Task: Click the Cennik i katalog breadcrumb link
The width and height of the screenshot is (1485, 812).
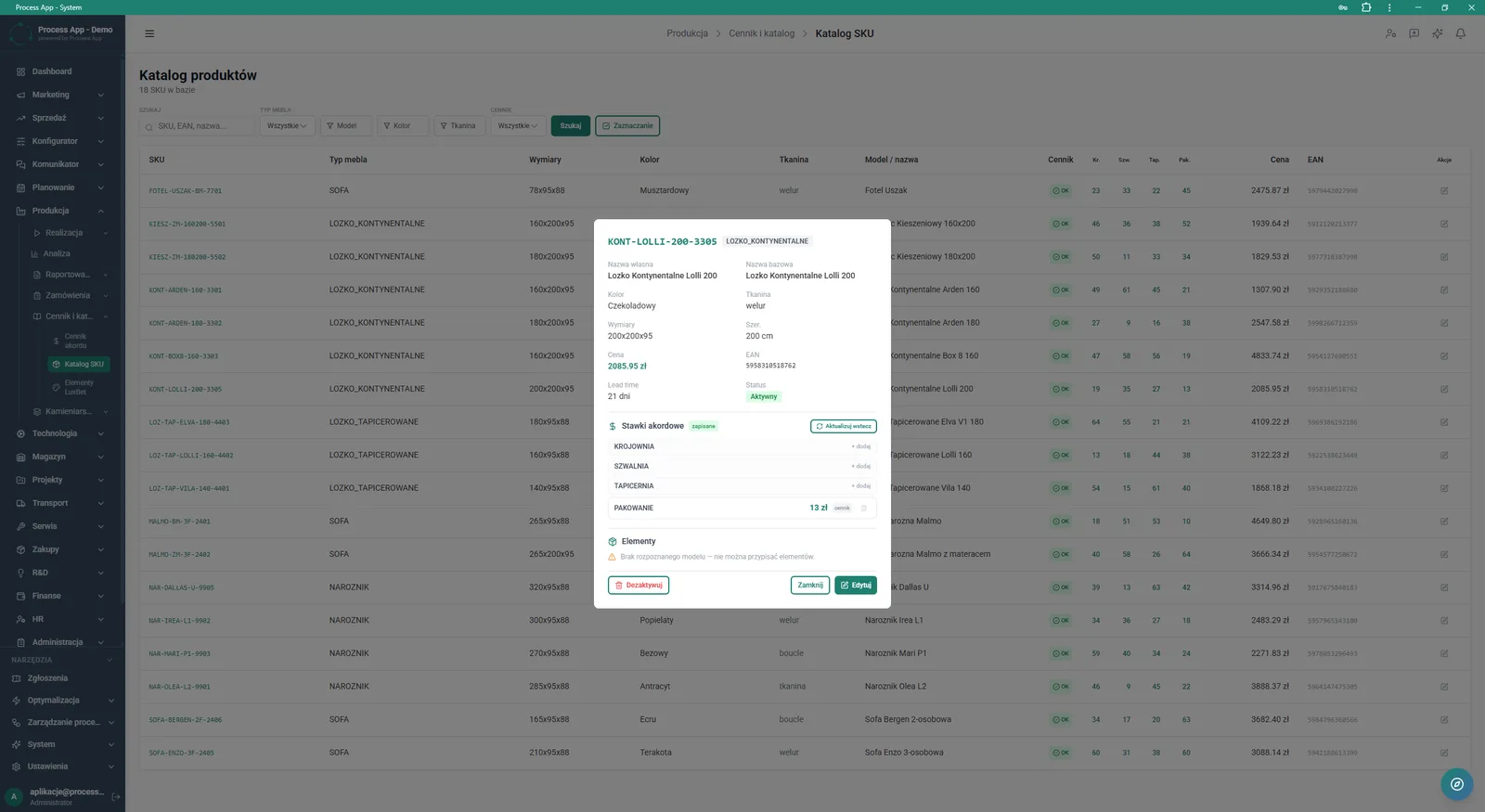Action: pyautogui.click(x=761, y=33)
